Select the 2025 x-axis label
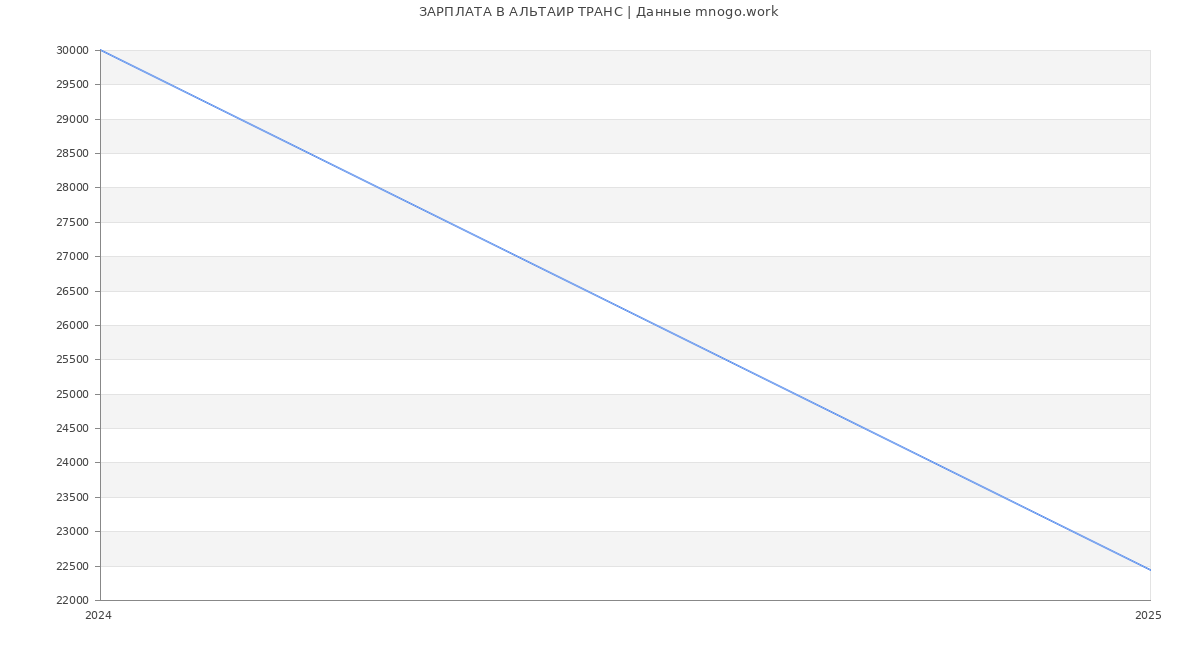 (x=1148, y=616)
